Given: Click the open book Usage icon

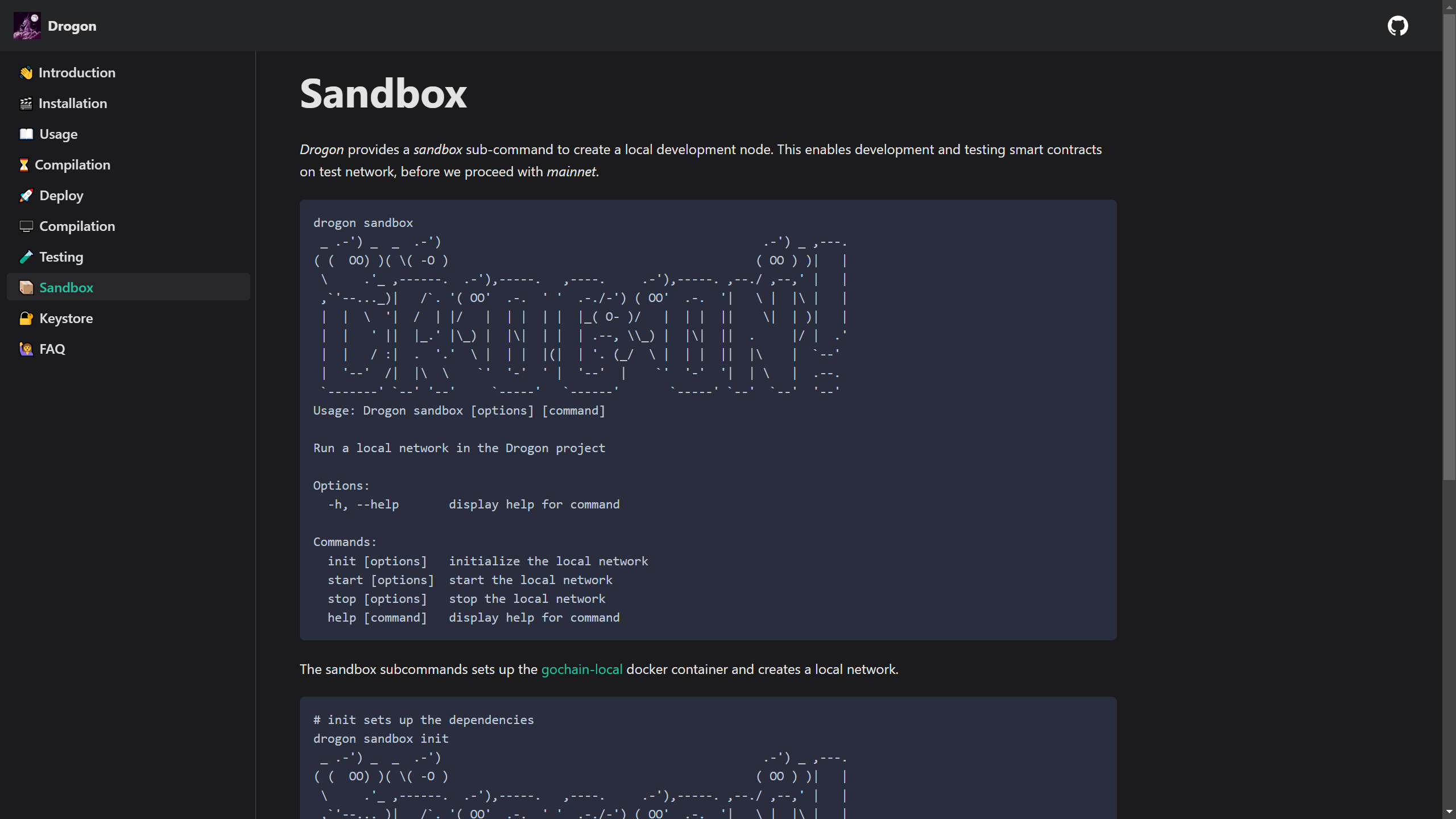Looking at the screenshot, I should 26,134.
